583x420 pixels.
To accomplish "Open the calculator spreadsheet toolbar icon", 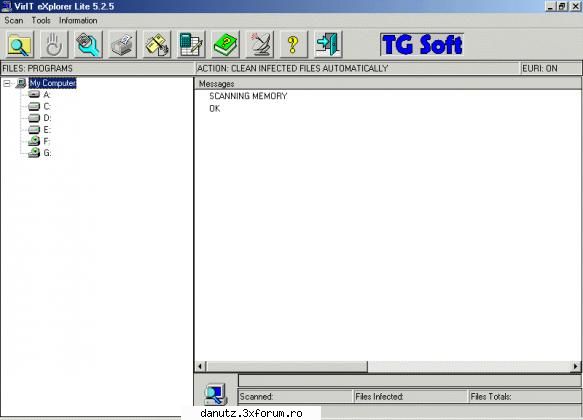I will tap(191, 45).
